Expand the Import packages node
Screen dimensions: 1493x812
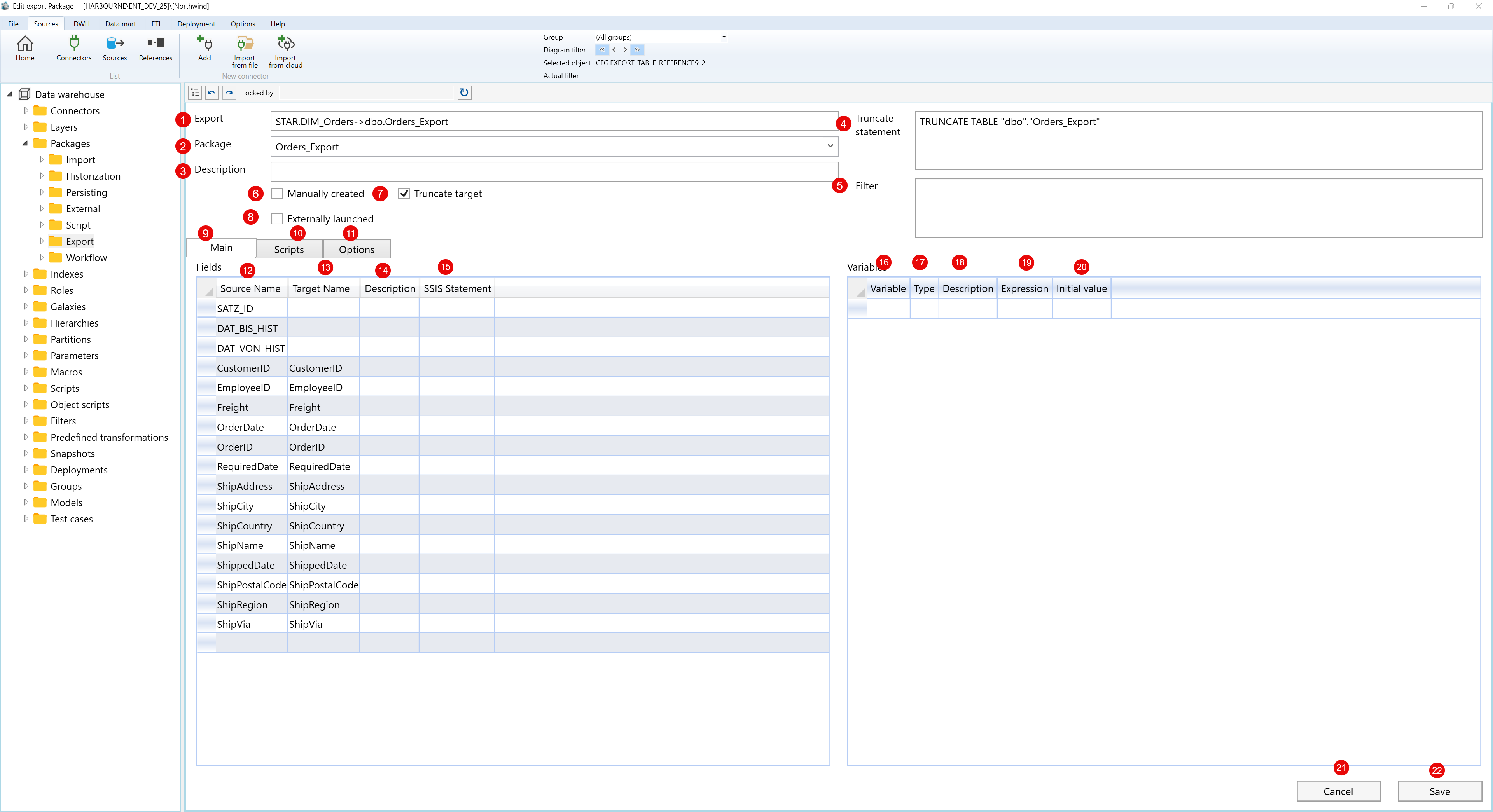coord(41,159)
